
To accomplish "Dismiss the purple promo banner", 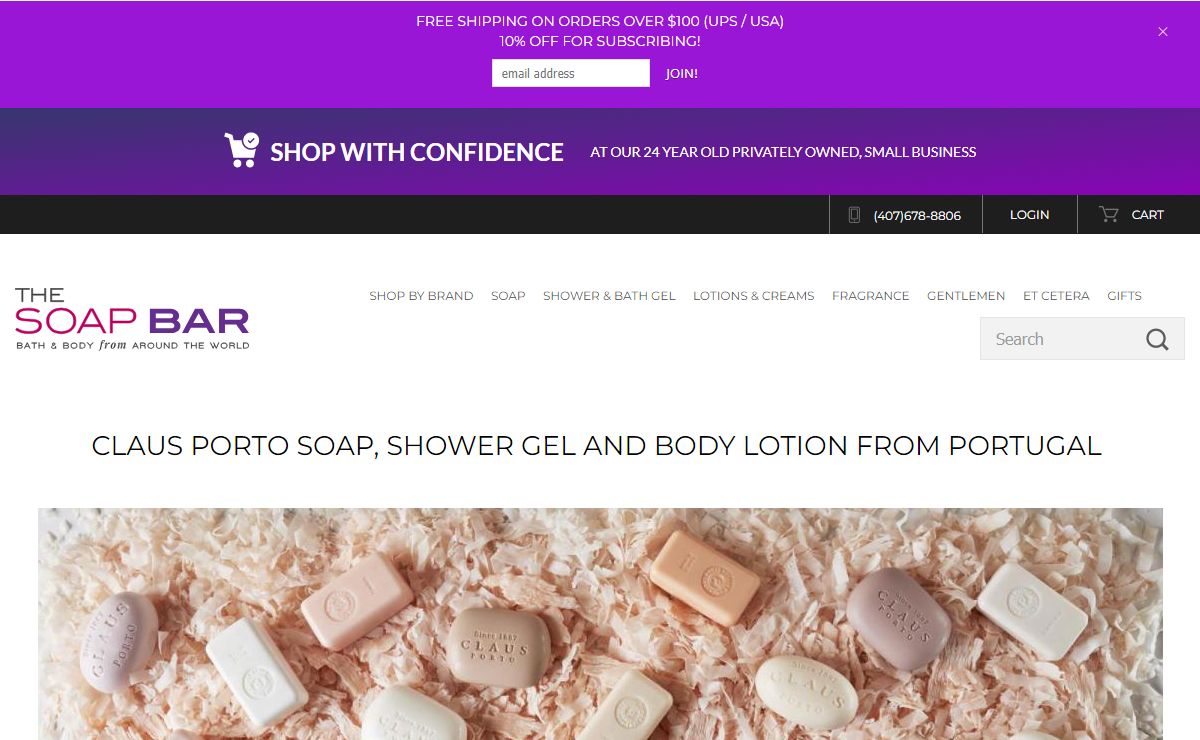I will click(1163, 32).
